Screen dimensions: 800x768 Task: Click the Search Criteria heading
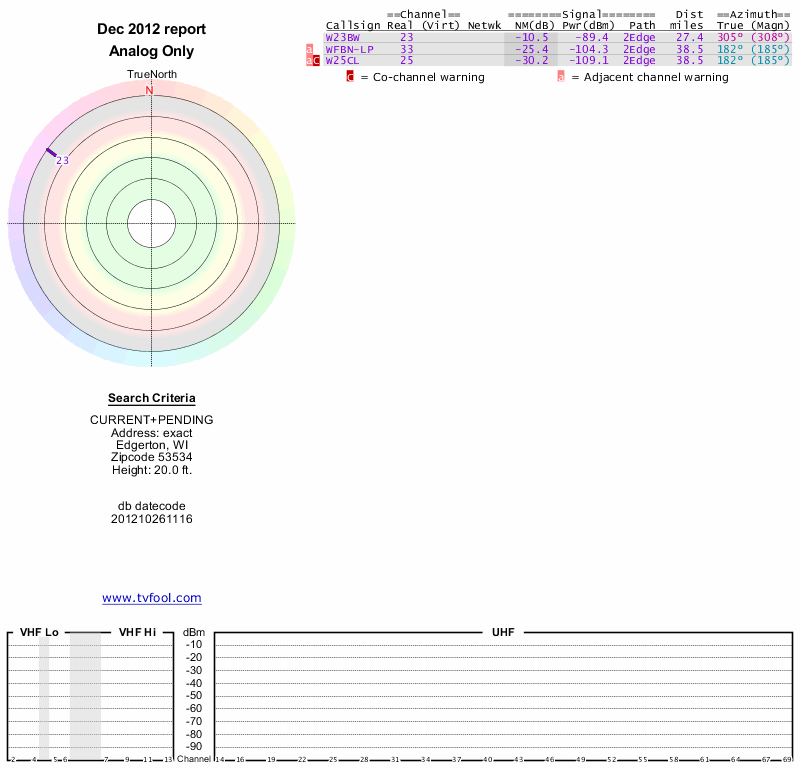(x=151, y=398)
